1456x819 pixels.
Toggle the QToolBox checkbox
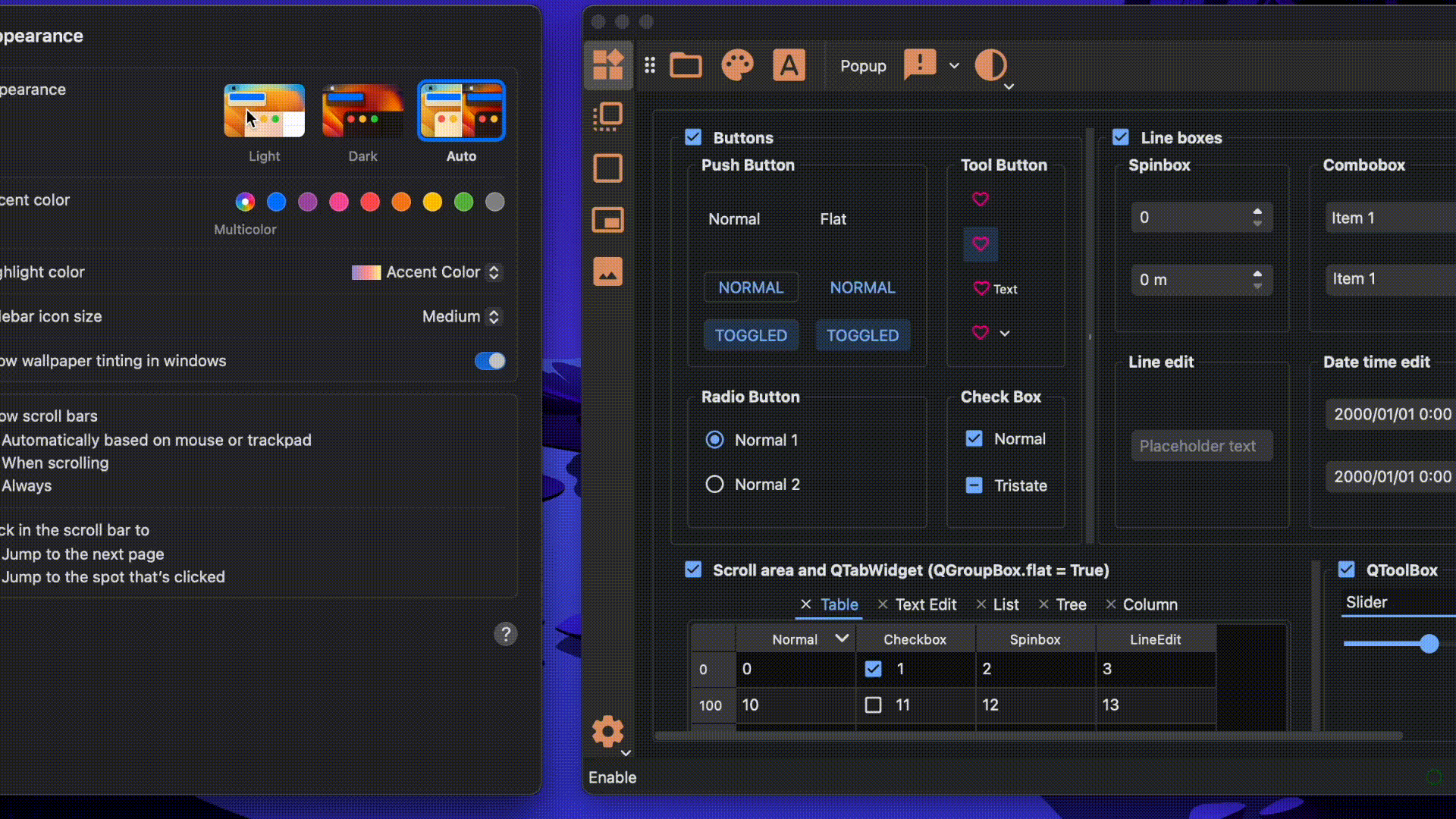pyautogui.click(x=1347, y=570)
